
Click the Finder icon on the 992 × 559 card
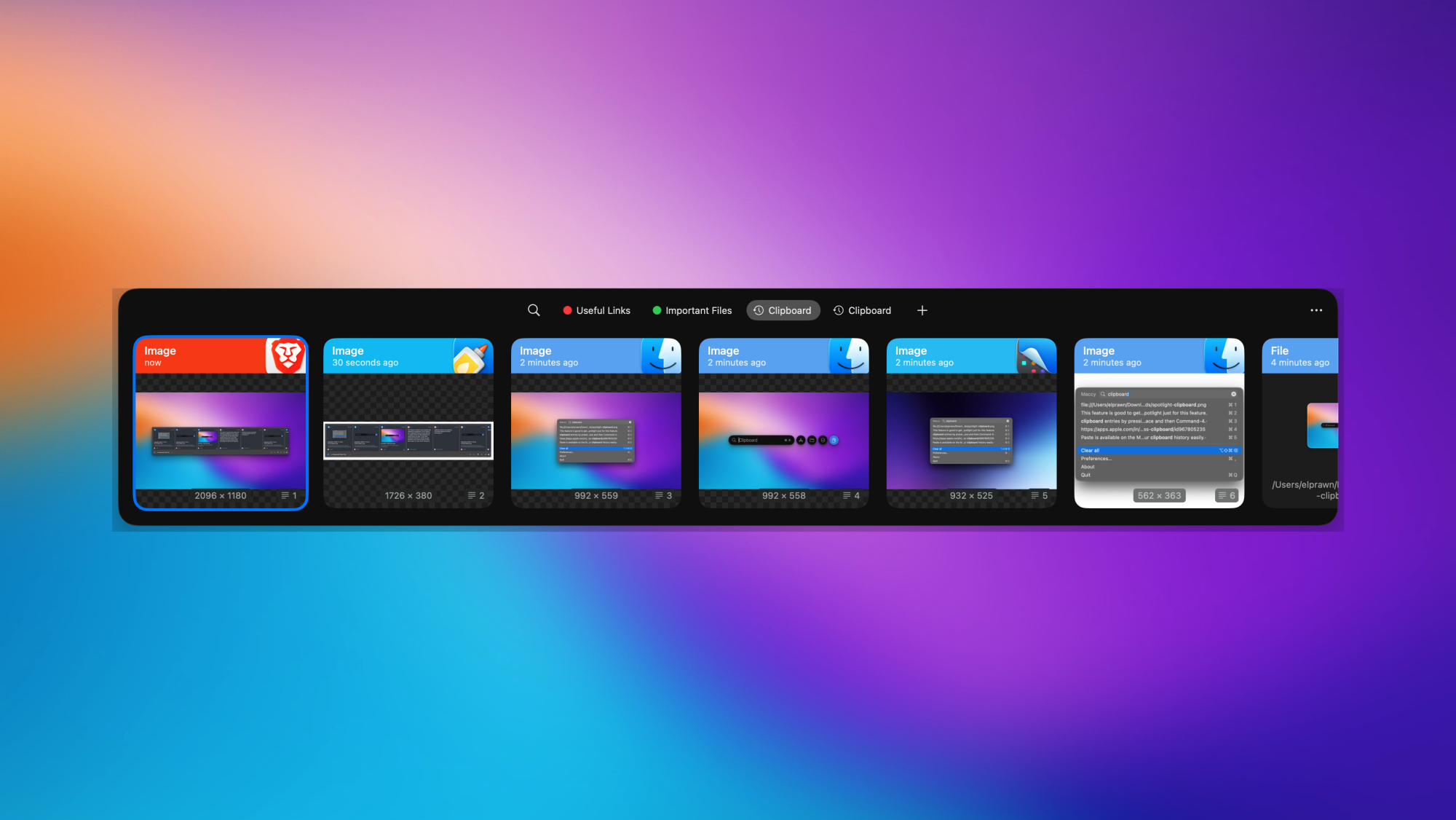pos(662,355)
